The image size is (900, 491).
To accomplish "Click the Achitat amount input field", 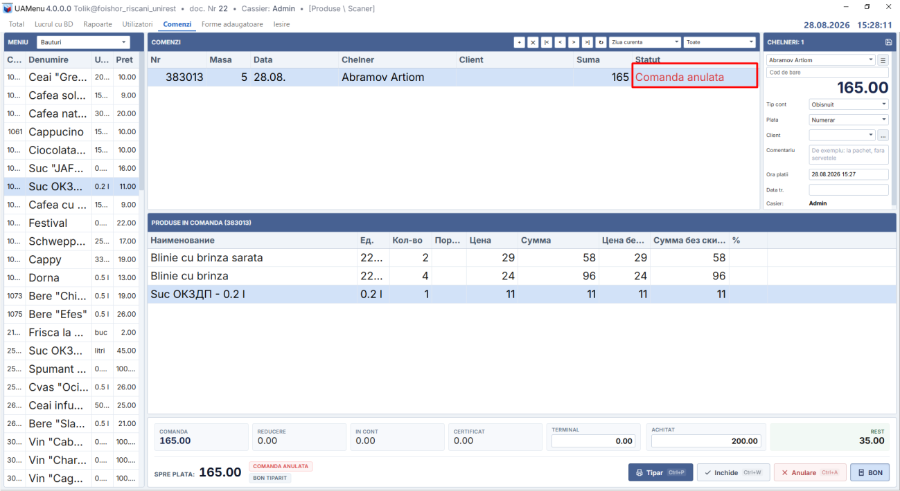I will tap(706, 441).
